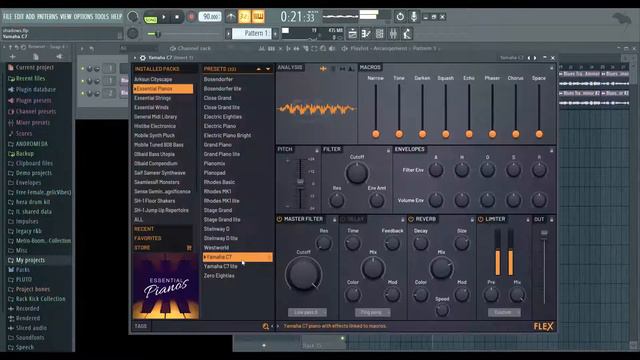Open the Add menu
Screen dimensions: 640x360
click(x=31, y=17)
